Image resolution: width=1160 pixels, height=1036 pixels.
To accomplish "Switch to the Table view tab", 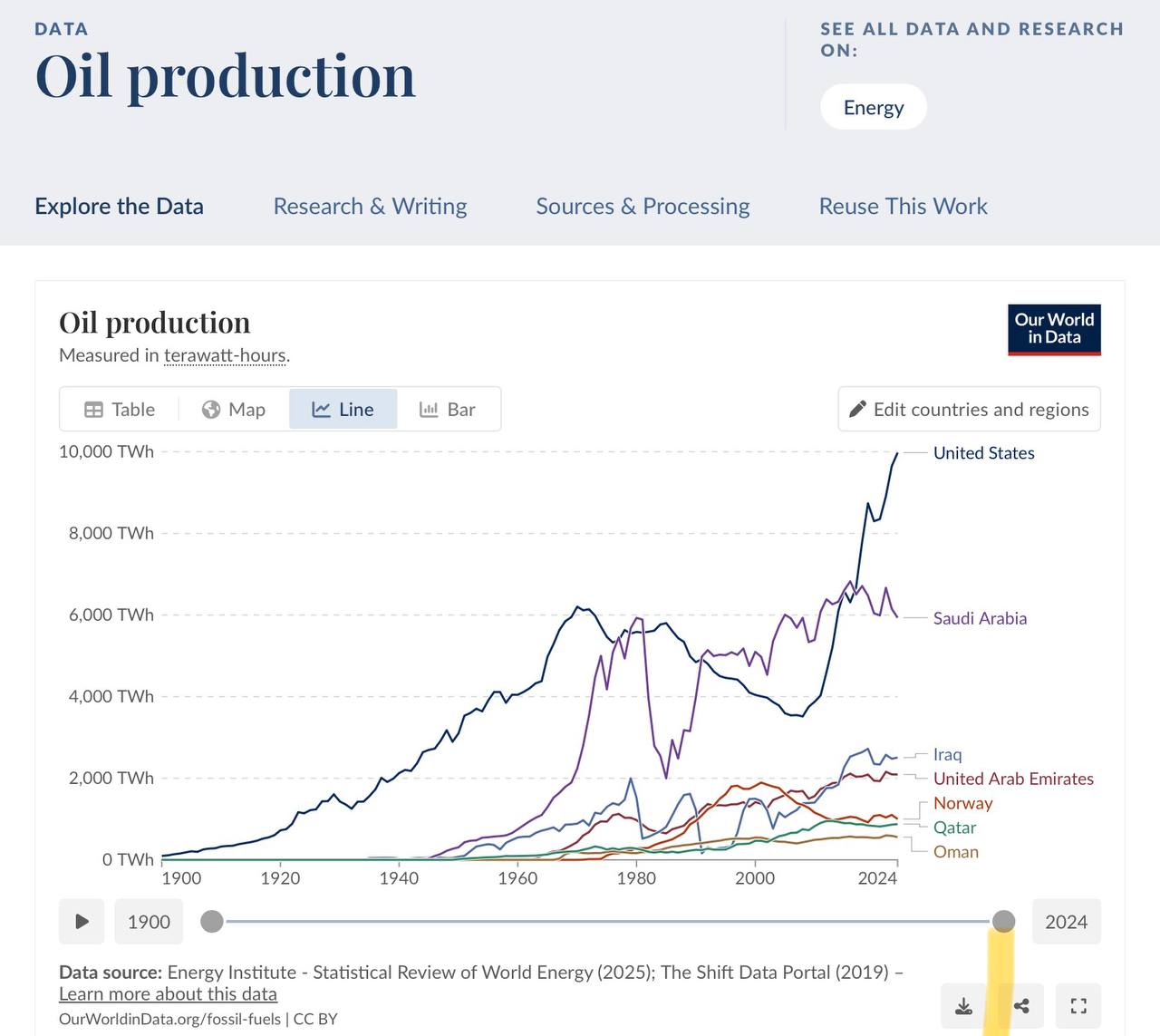I will click(x=120, y=410).
